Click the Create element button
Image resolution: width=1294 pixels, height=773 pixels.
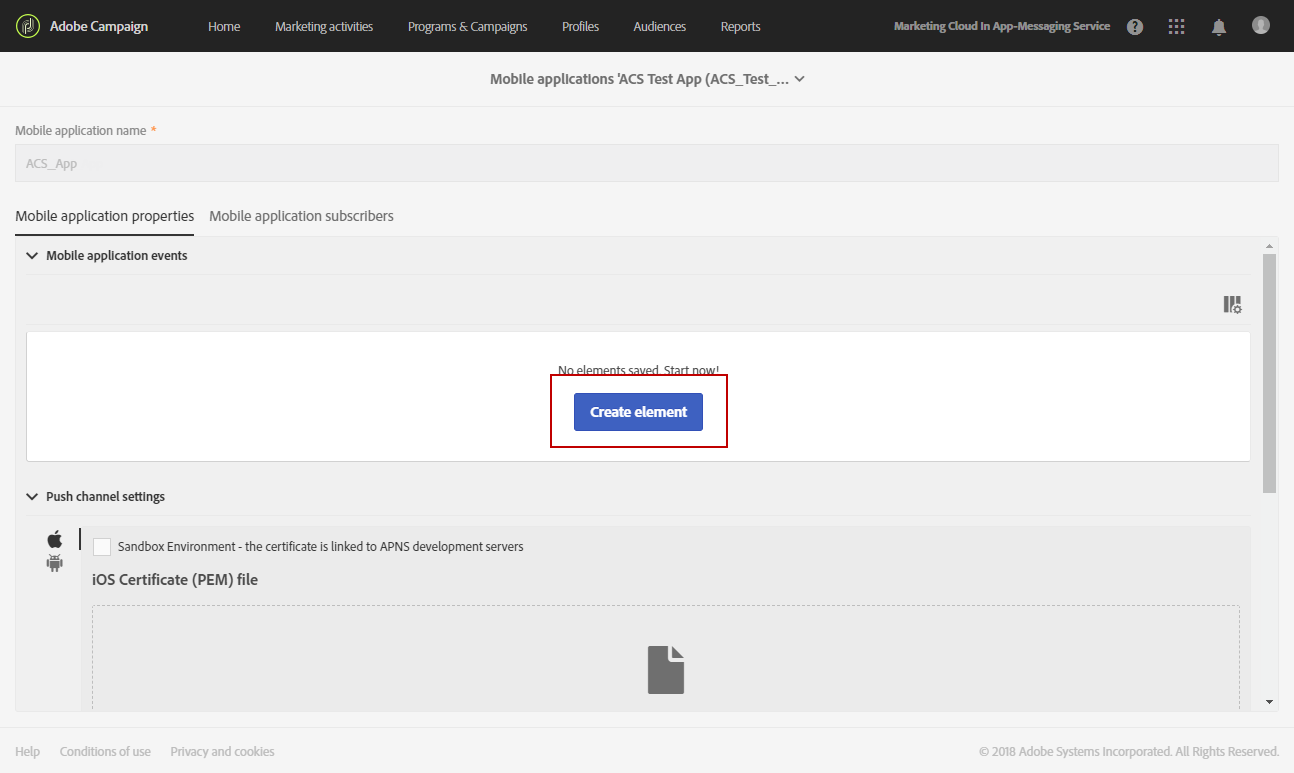click(638, 412)
